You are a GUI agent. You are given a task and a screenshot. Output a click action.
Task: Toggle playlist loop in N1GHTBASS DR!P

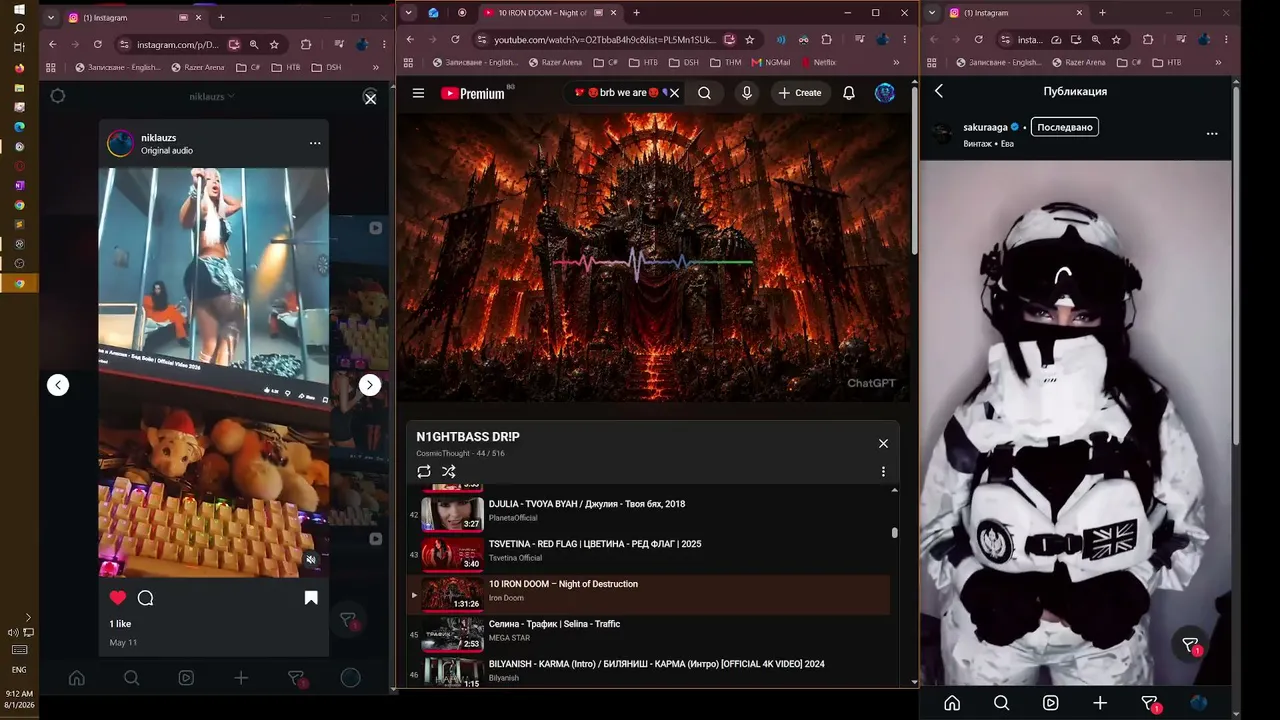point(424,472)
